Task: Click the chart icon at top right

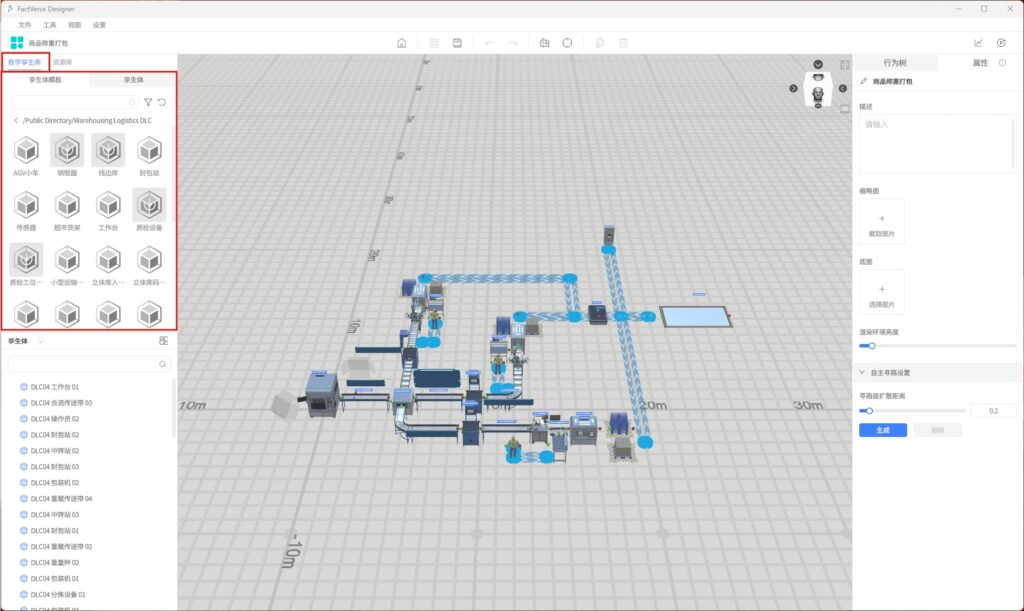Action: (x=978, y=43)
